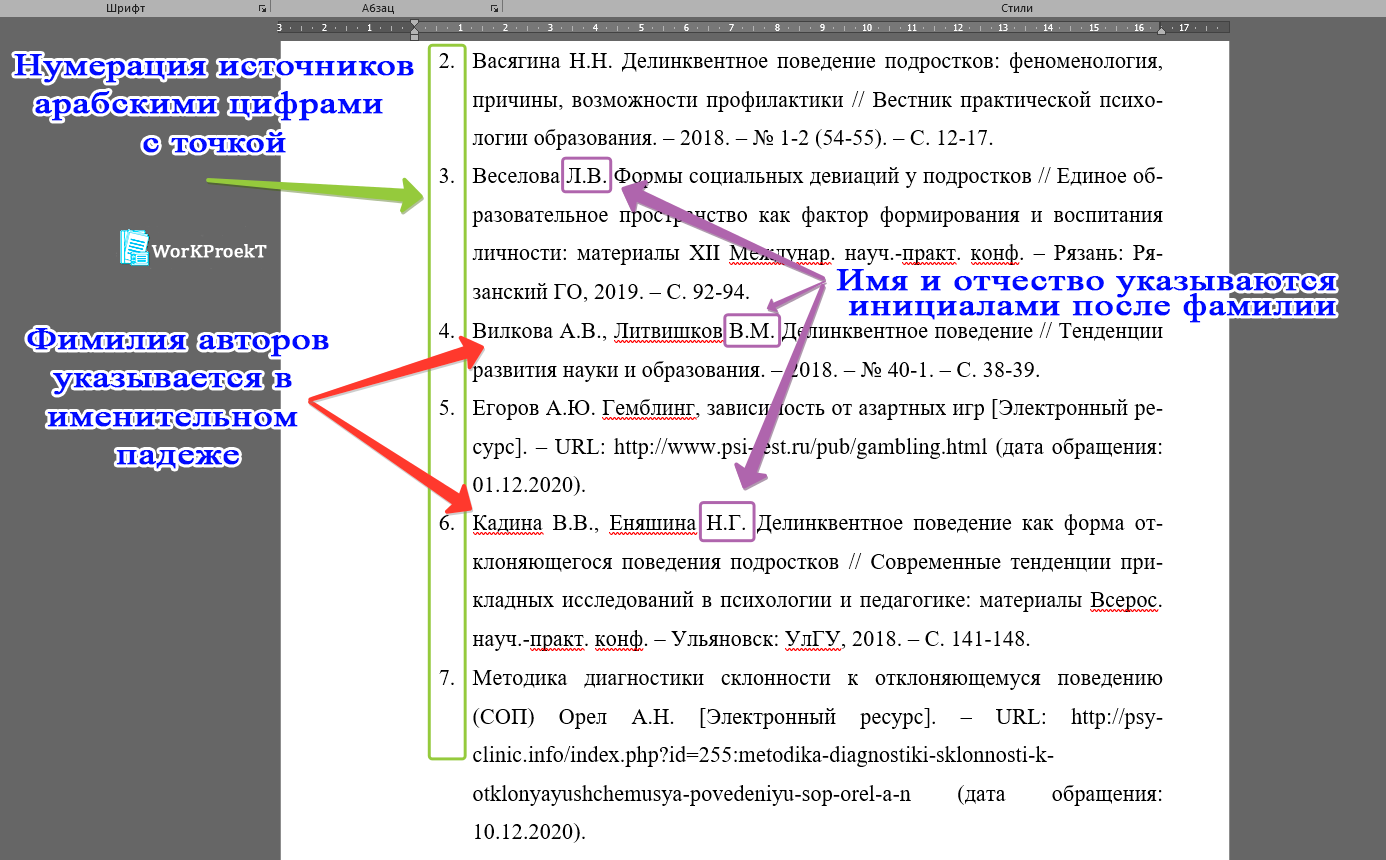1386x860 pixels.
Task: Click the annotation about арабскими цифрами numbering
Action: pyautogui.click(x=213, y=100)
